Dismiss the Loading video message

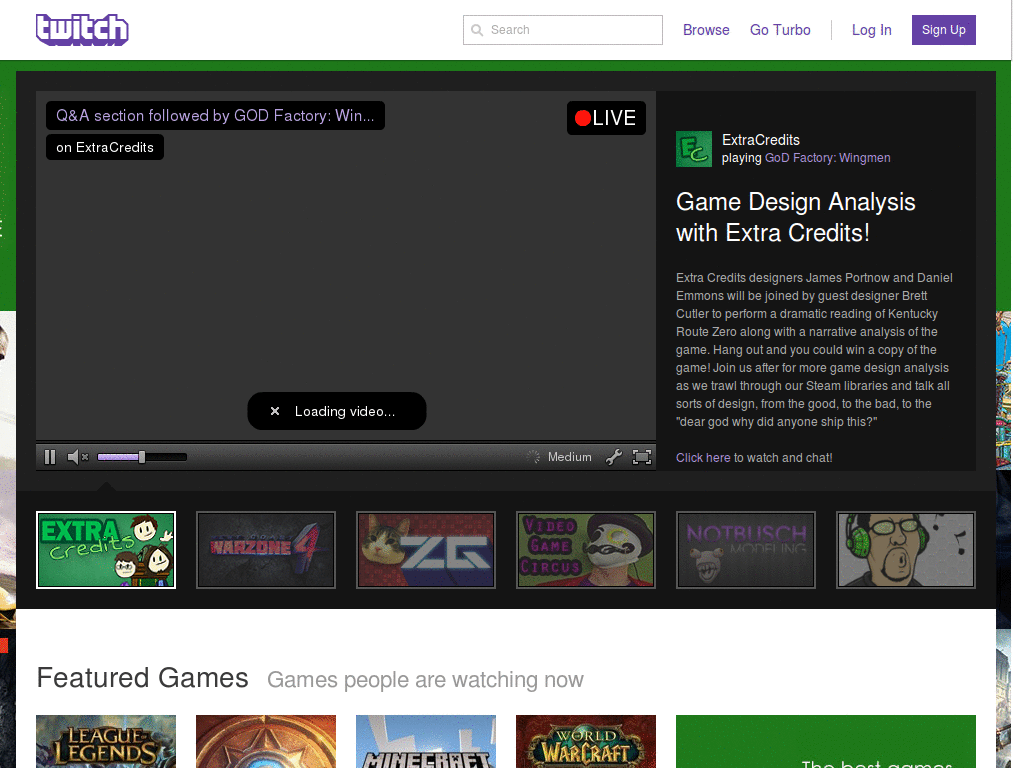(x=275, y=411)
